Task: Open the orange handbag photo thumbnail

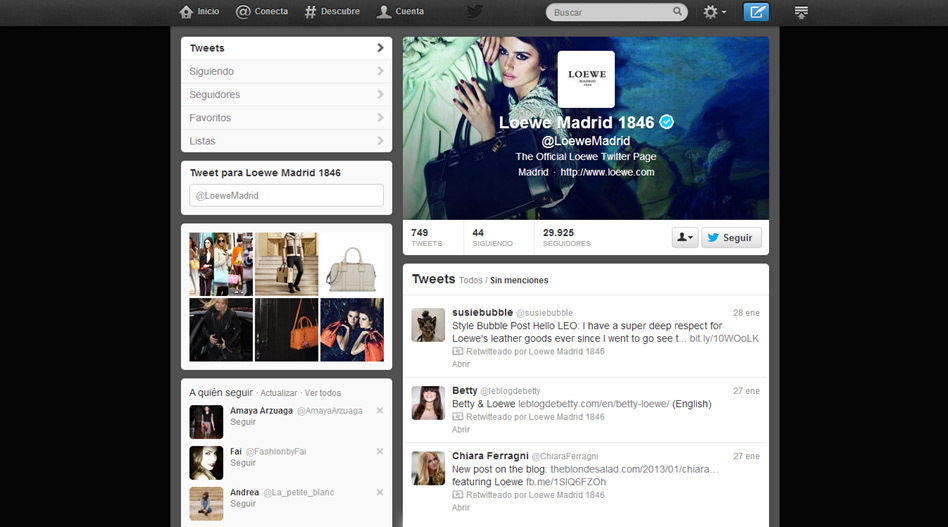Action: 287,329
